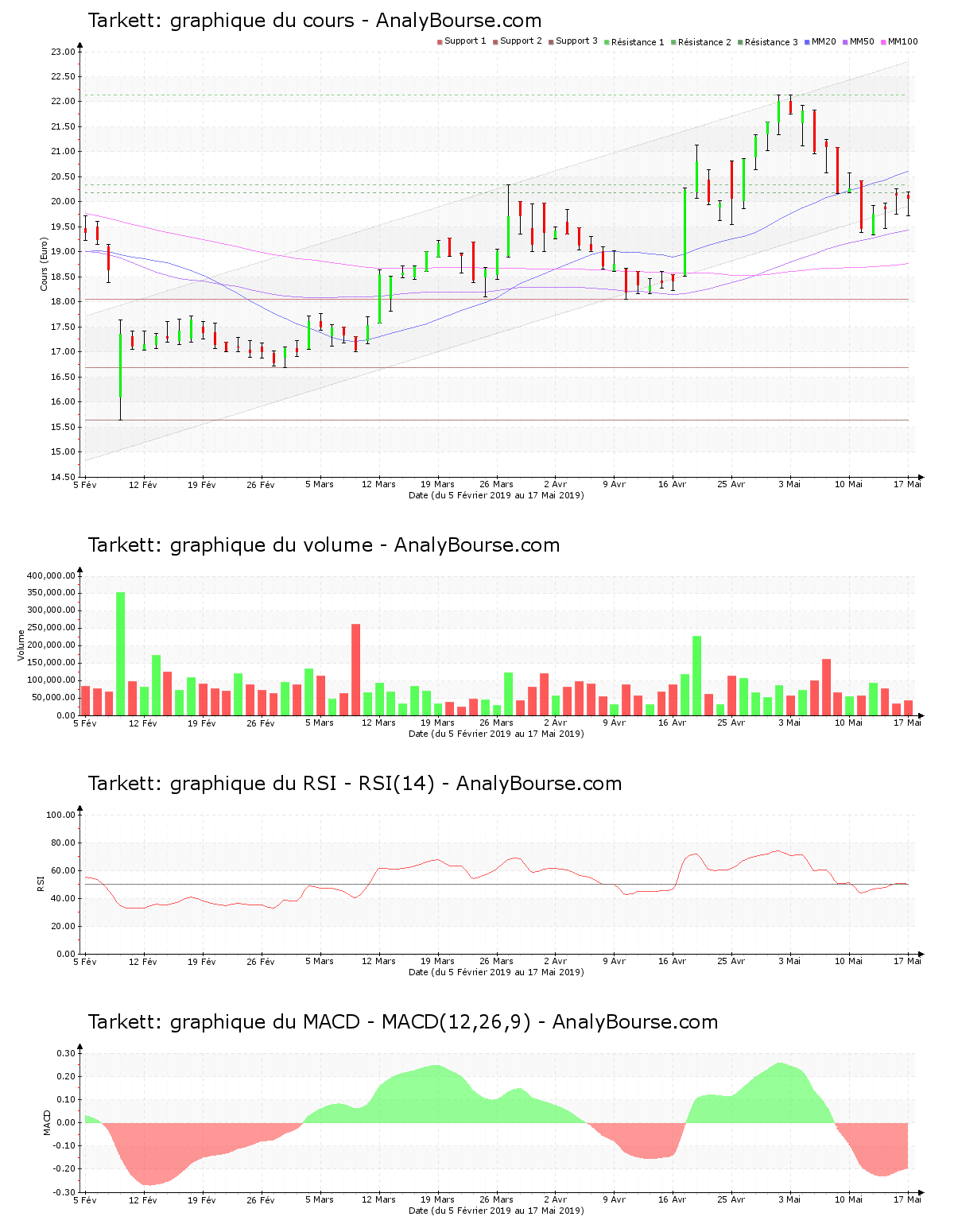Image resolution: width=954 pixels, height=1232 pixels.
Task: Click '9 Avr' on the RSI chart date axis
Action: [614, 961]
